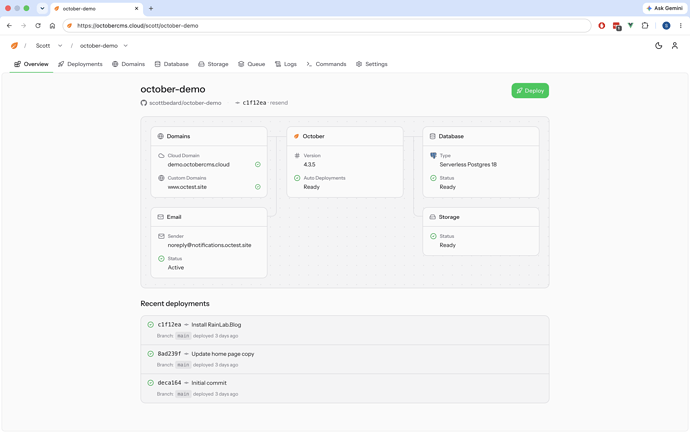Viewport: 690px width, 432px height.
Task: Click the Postgres elephant icon beside Type
Action: click(x=433, y=156)
